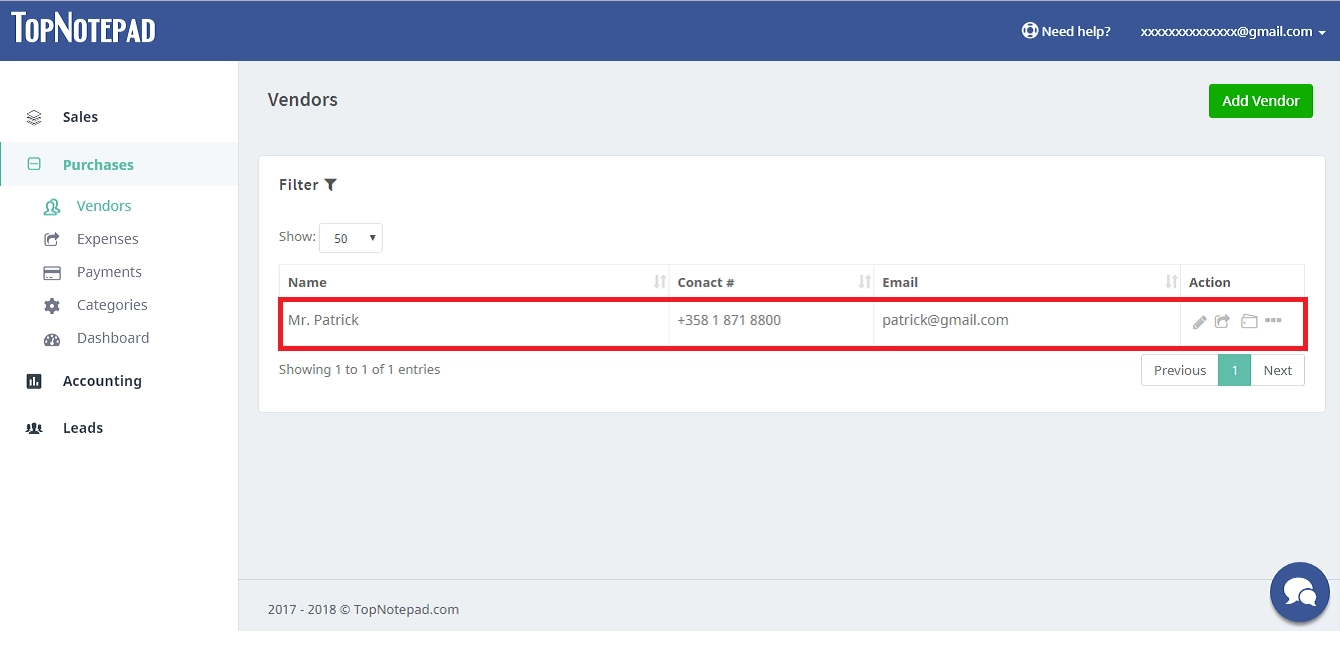Expand the Sales sidebar section
1340x660 pixels.
[80, 117]
